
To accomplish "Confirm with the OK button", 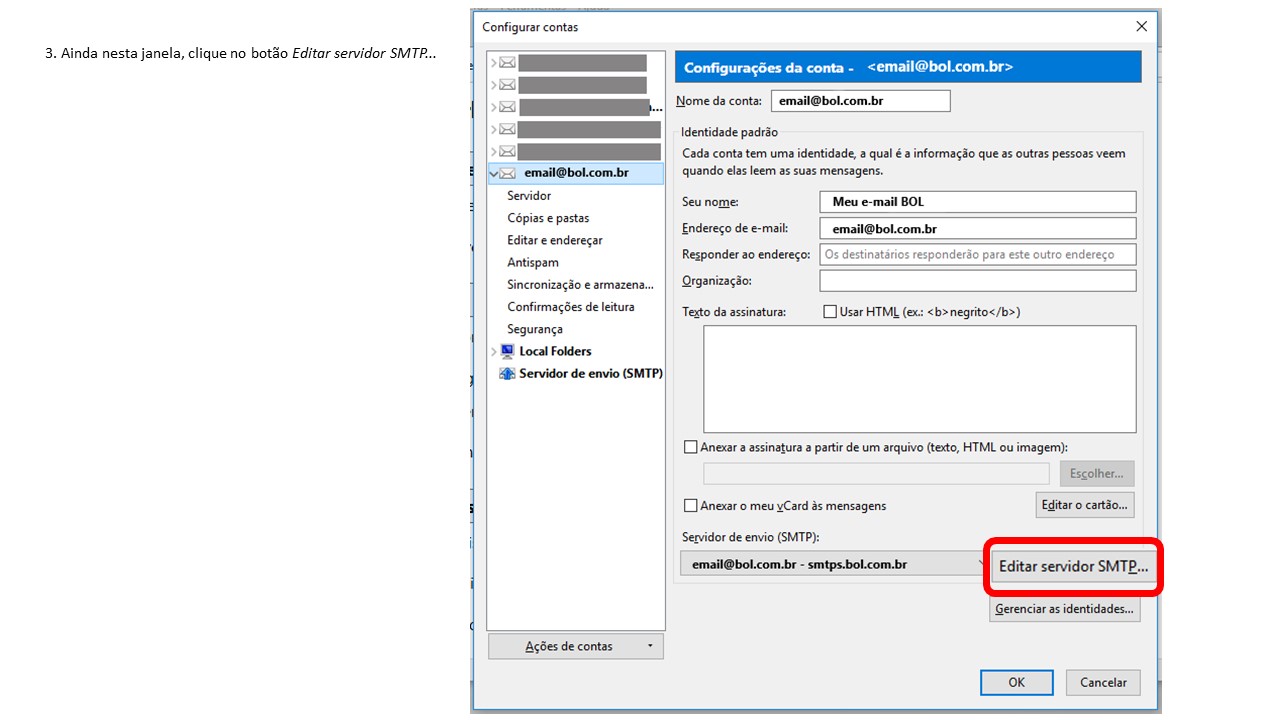I will 1016,682.
